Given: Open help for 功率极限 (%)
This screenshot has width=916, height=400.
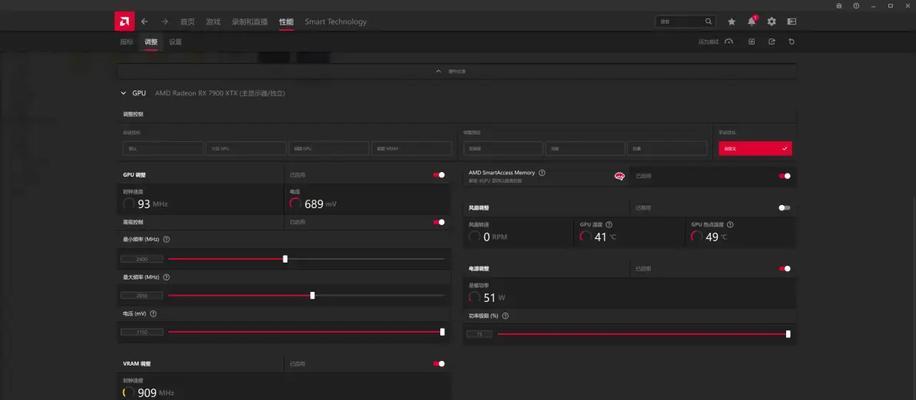Looking at the screenshot, I should (505, 316).
